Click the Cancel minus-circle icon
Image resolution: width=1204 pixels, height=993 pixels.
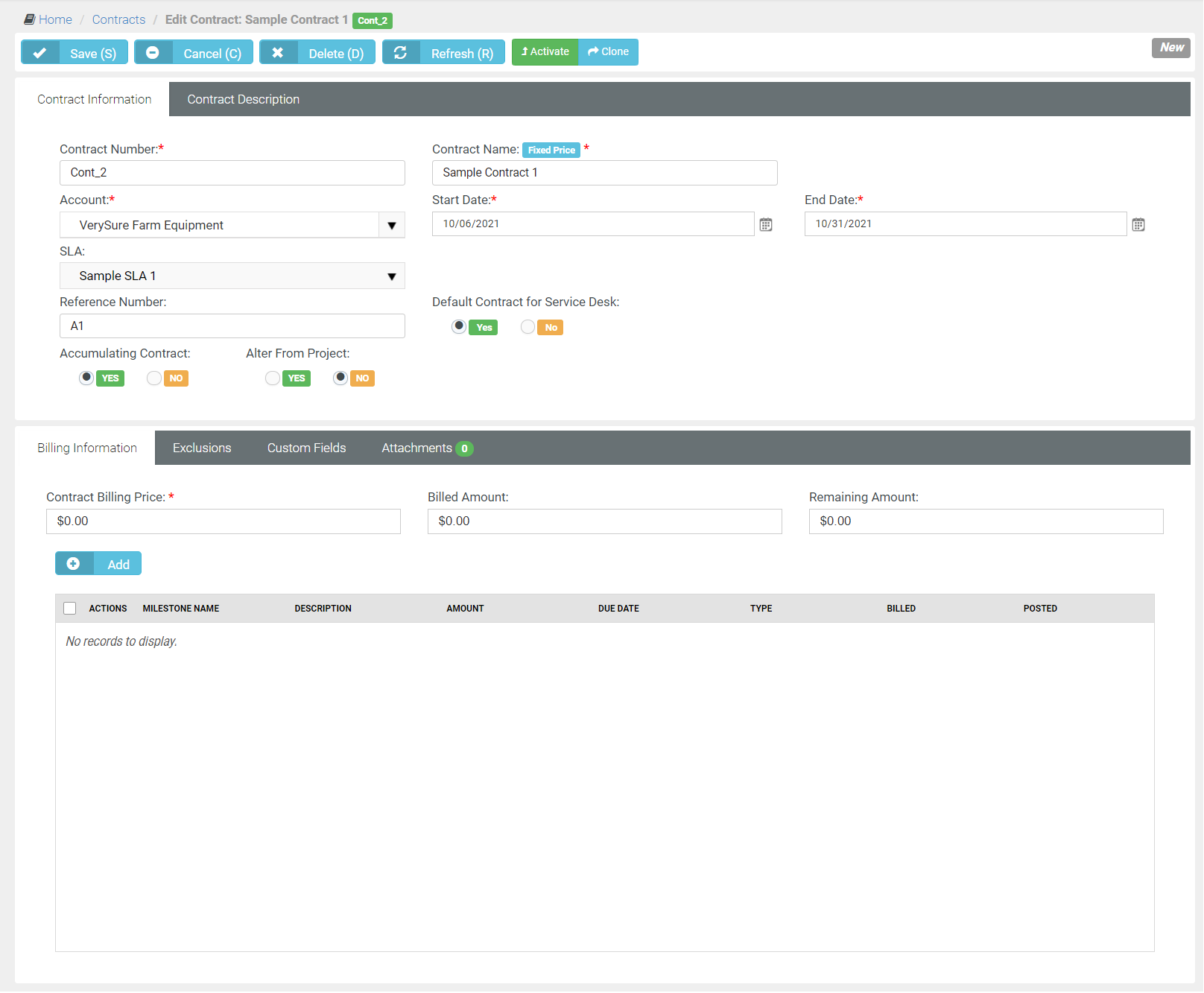[153, 53]
